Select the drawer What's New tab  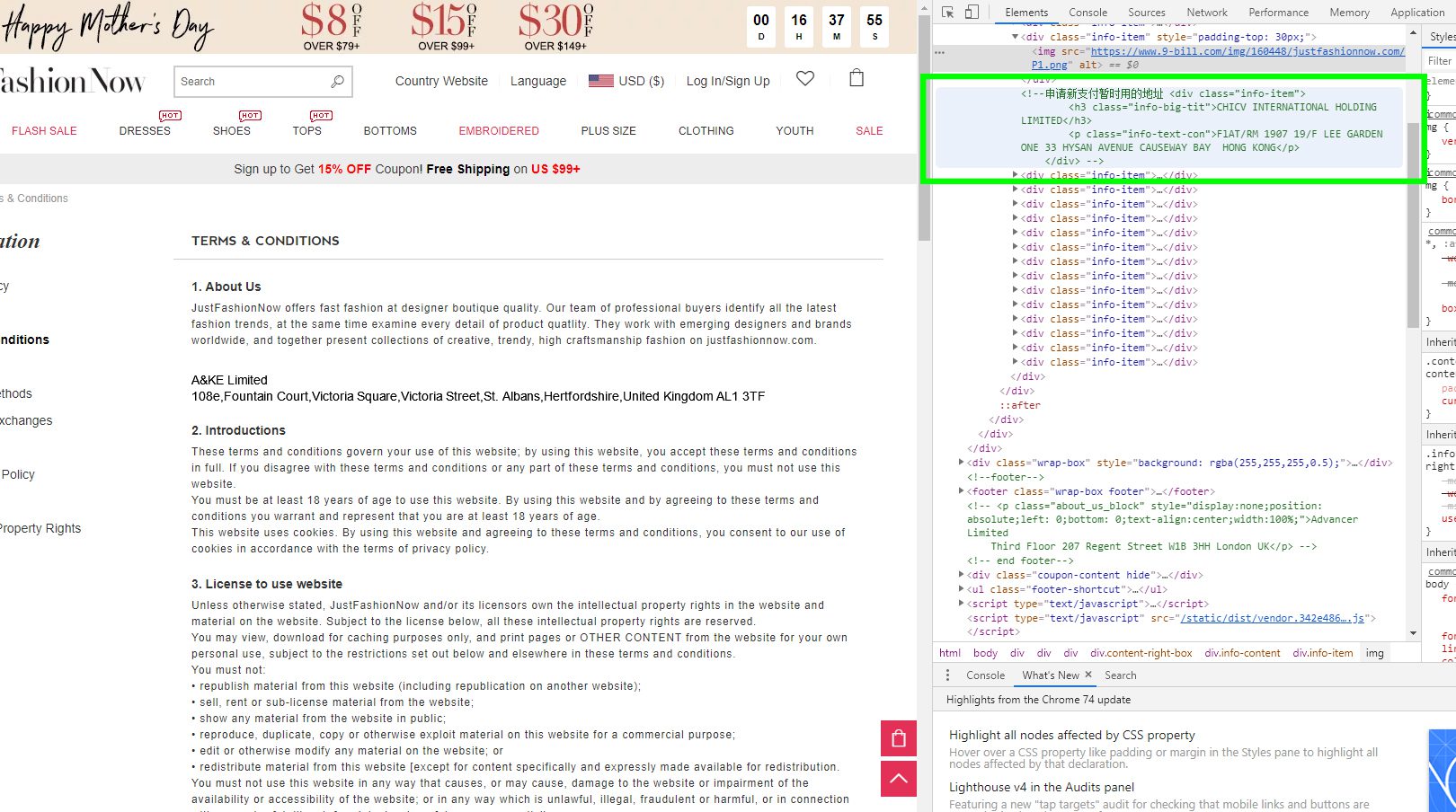tap(1051, 675)
